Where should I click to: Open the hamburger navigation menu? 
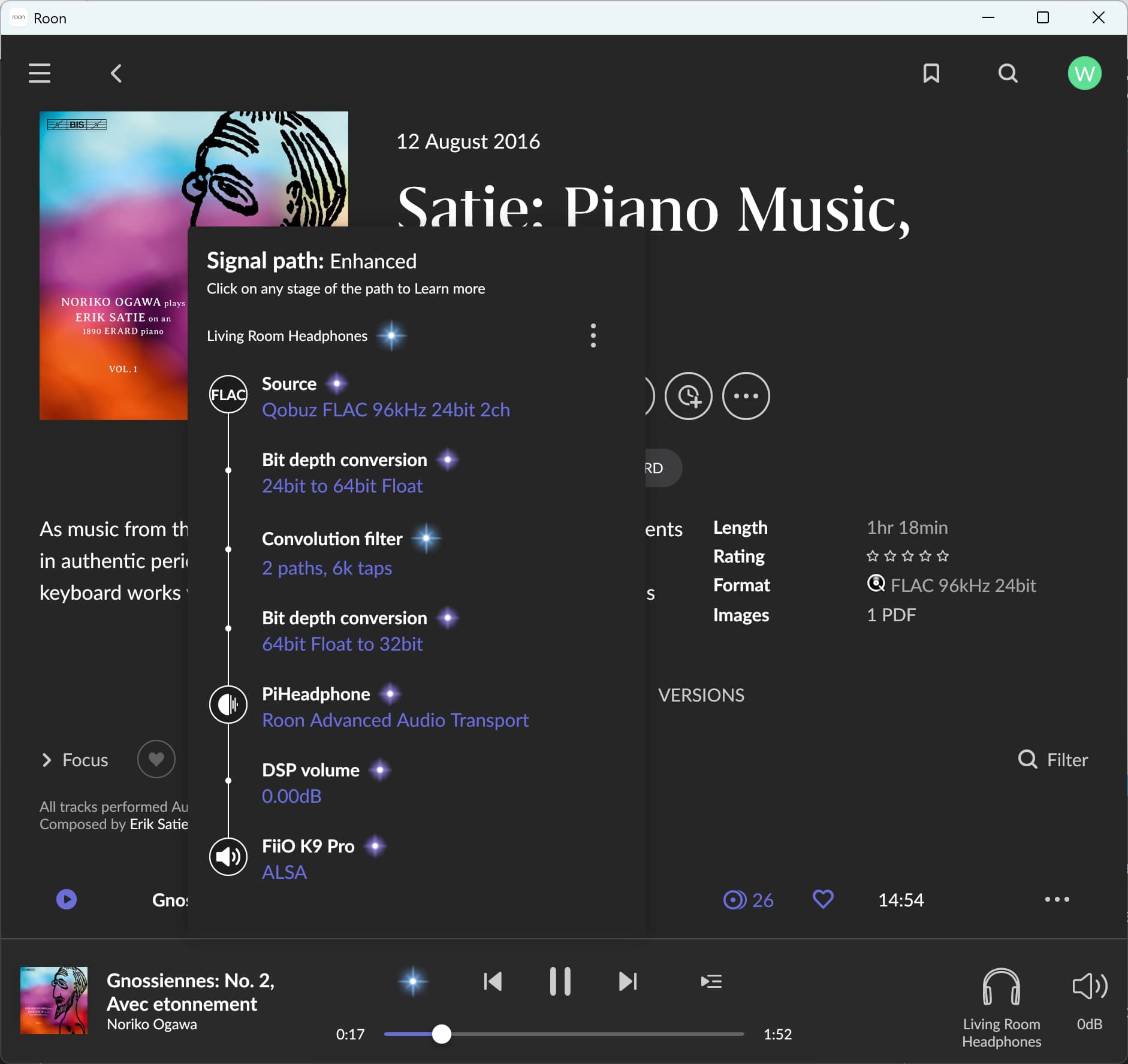pos(40,73)
